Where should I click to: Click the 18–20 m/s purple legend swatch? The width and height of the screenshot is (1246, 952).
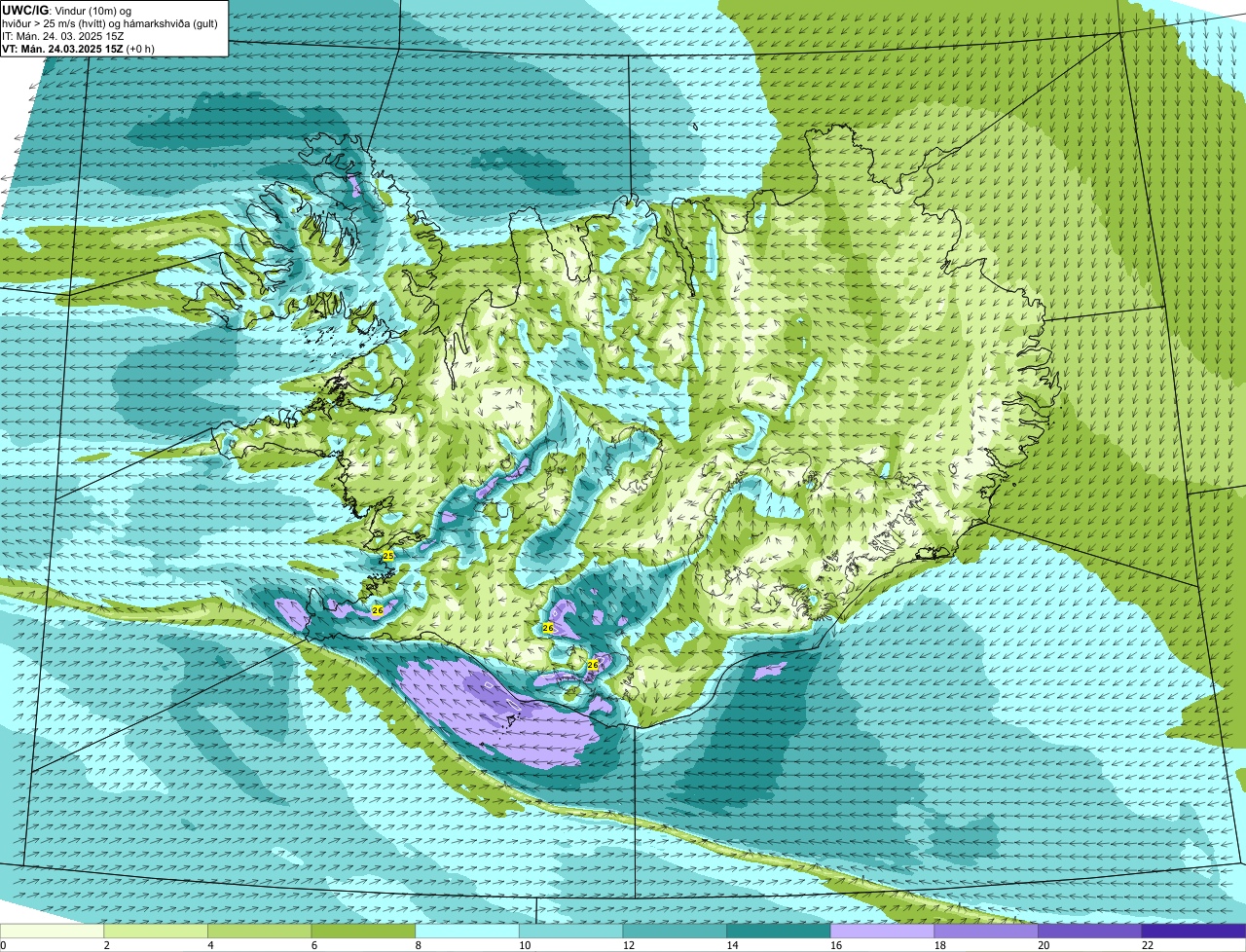click(x=986, y=931)
